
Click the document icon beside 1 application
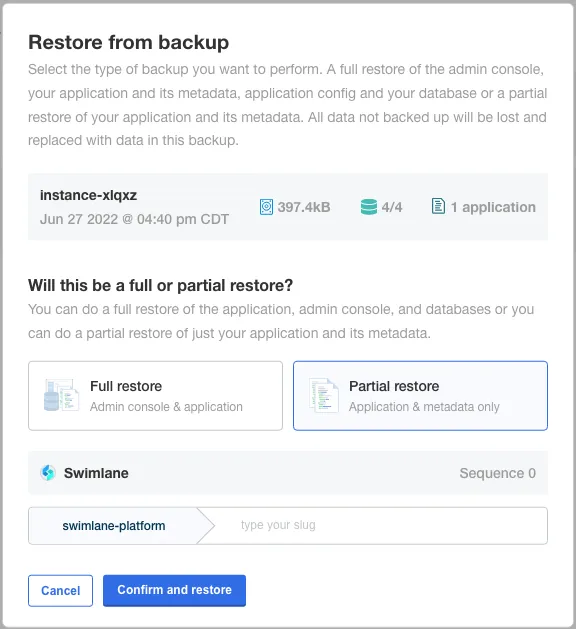coord(438,207)
